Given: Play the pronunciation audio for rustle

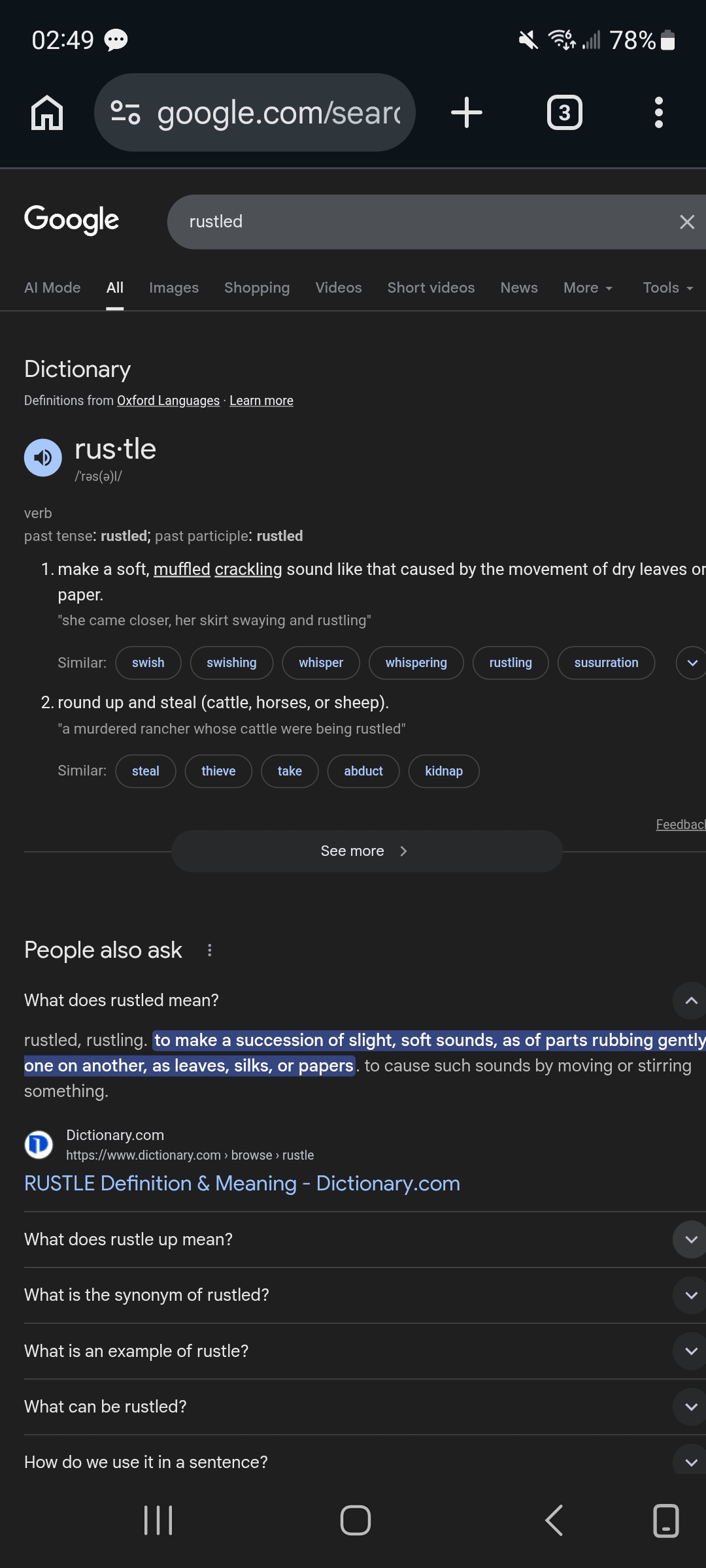Looking at the screenshot, I should pyautogui.click(x=43, y=457).
